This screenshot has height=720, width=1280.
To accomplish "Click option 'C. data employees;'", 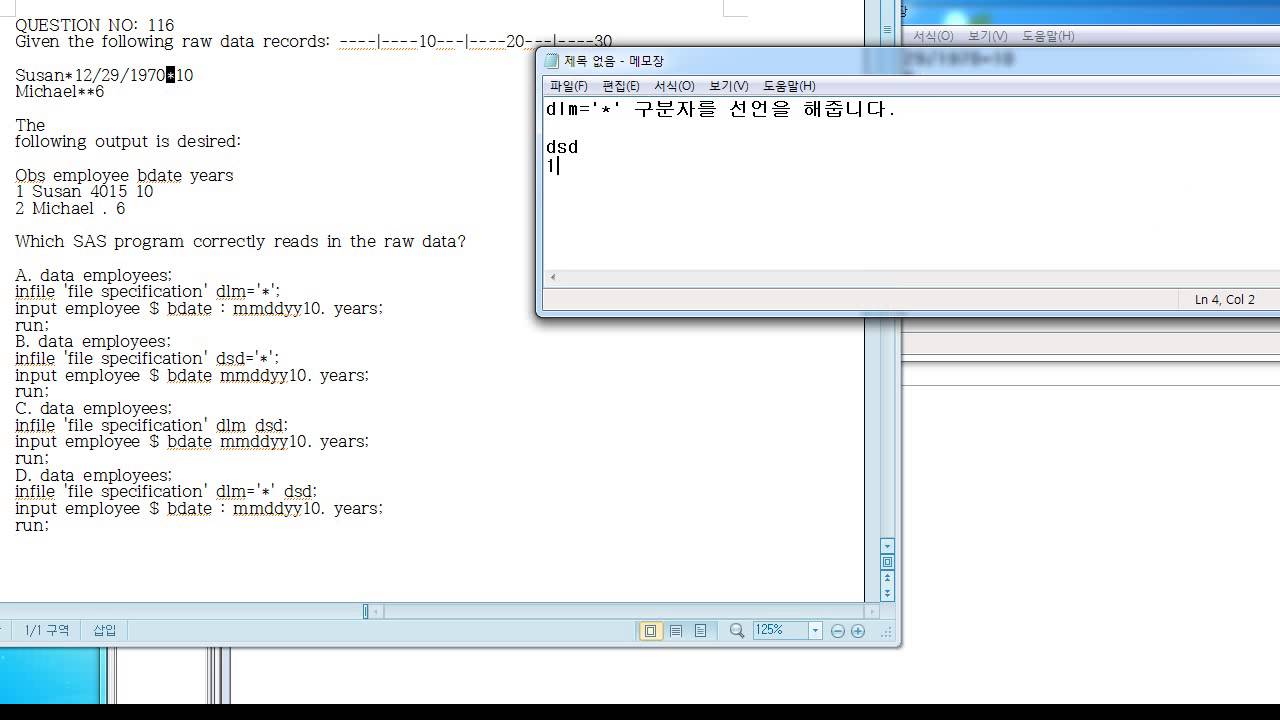I will pyautogui.click(x=94, y=409).
